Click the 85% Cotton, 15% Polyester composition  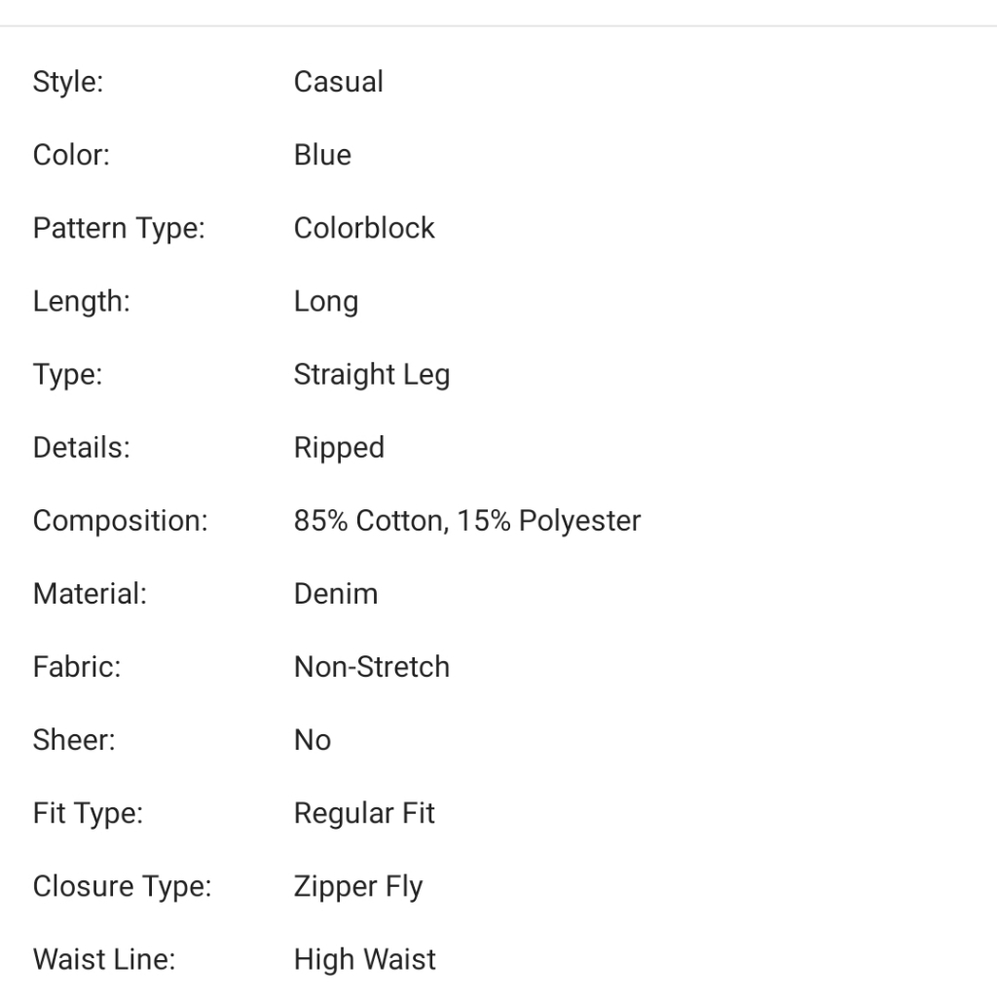point(468,521)
